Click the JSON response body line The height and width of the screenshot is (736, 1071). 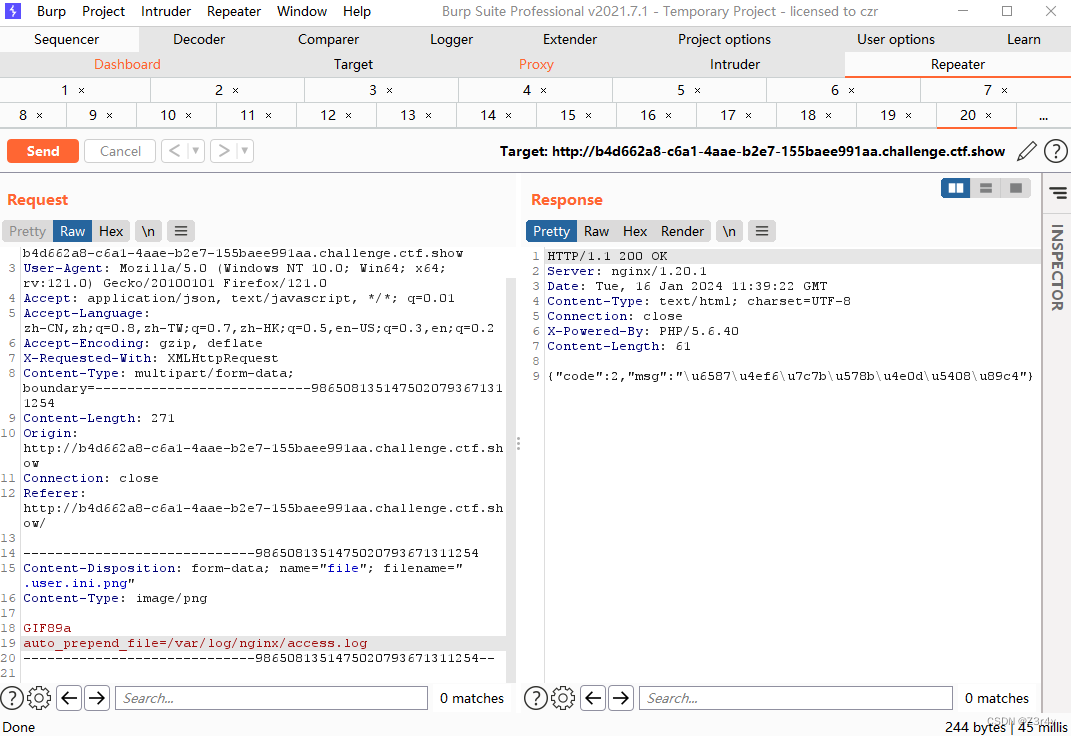pos(790,376)
